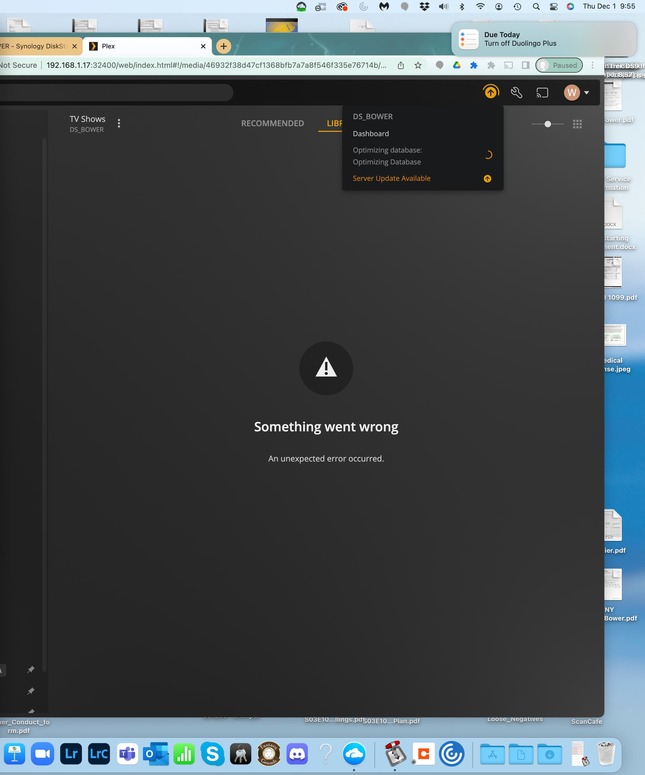Open the TV Shows library options menu
645x775 pixels.
(119, 123)
